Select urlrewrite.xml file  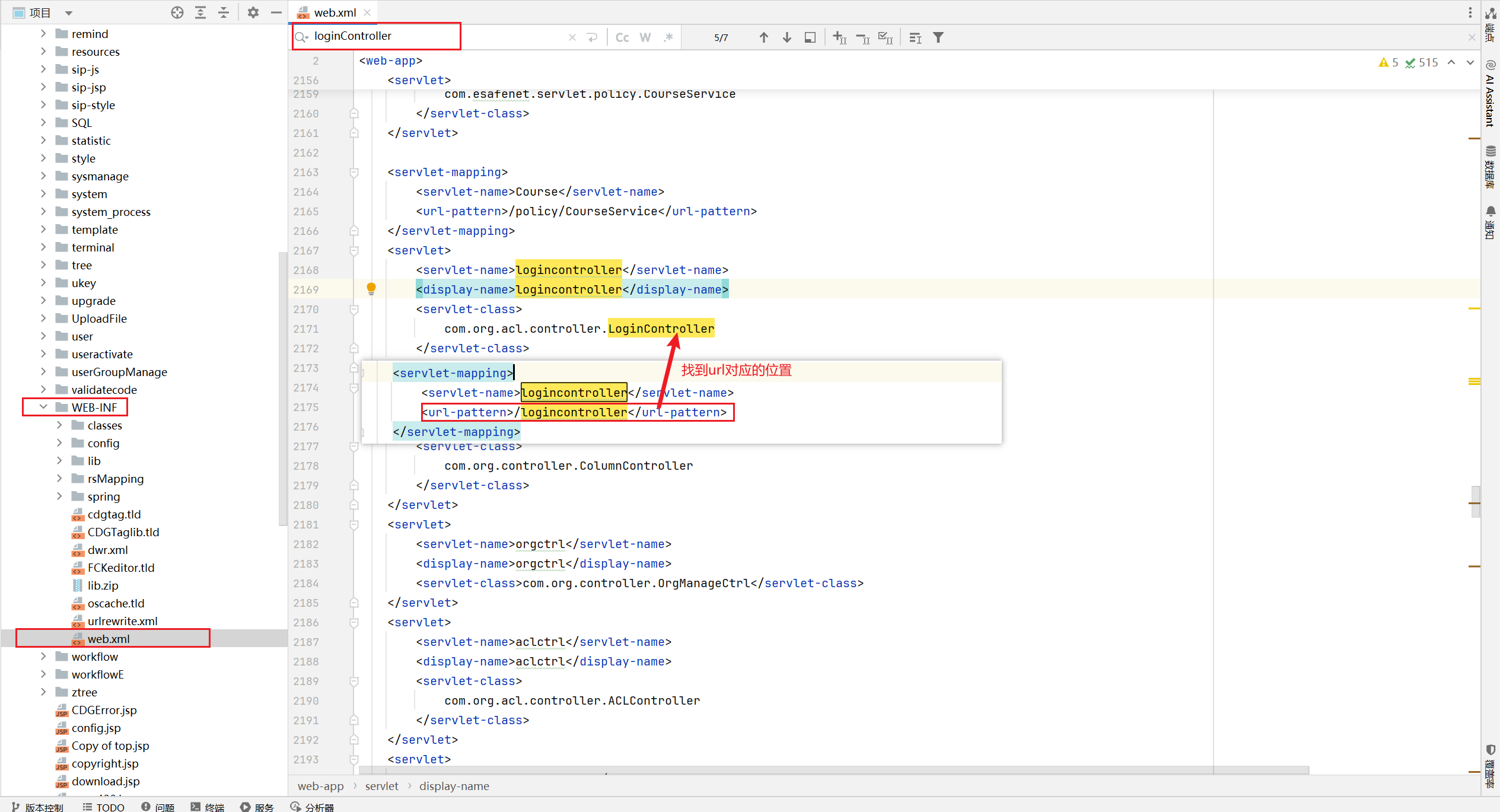tap(123, 621)
